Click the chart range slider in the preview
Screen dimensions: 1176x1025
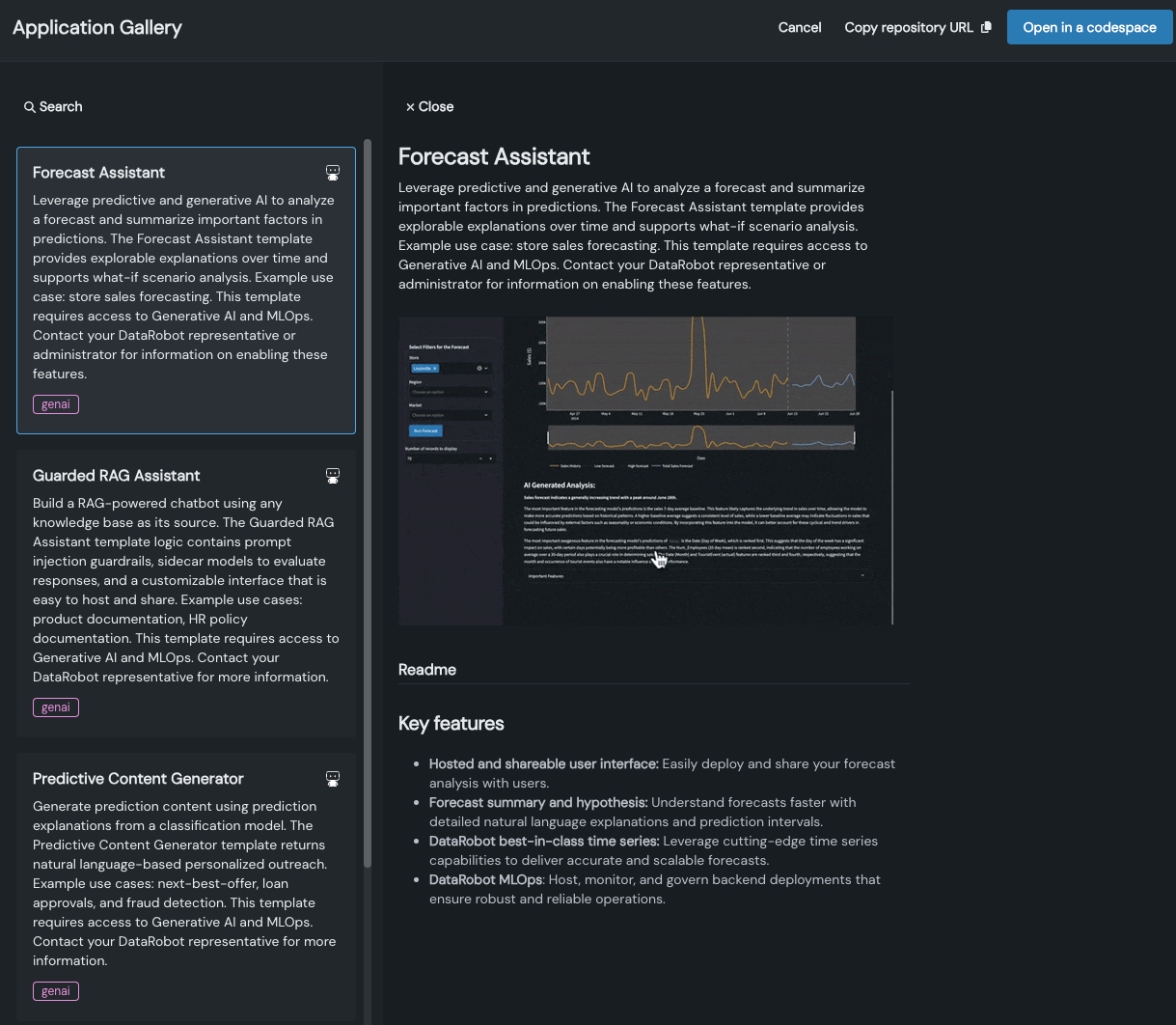tap(700, 438)
